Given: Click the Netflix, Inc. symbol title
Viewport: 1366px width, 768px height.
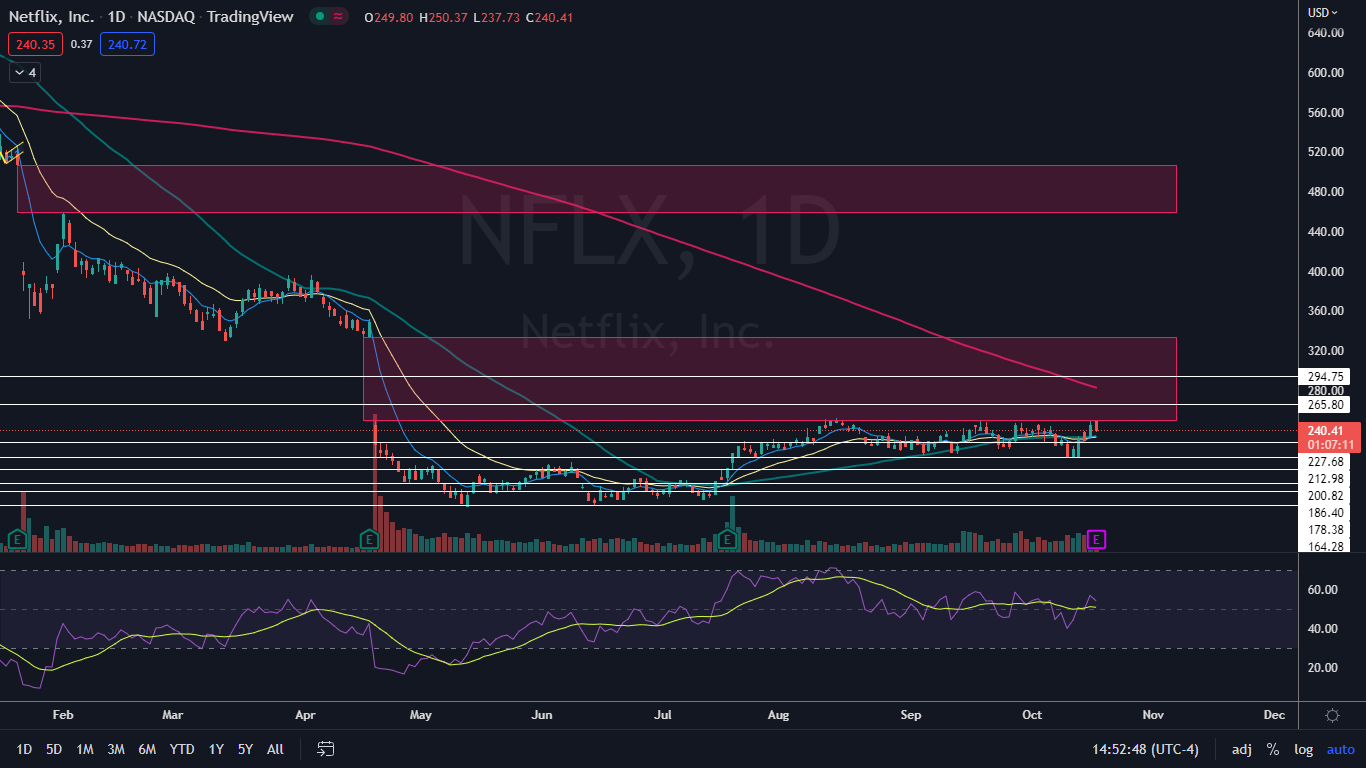Looking at the screenshot, I should (x=53, y=17).
